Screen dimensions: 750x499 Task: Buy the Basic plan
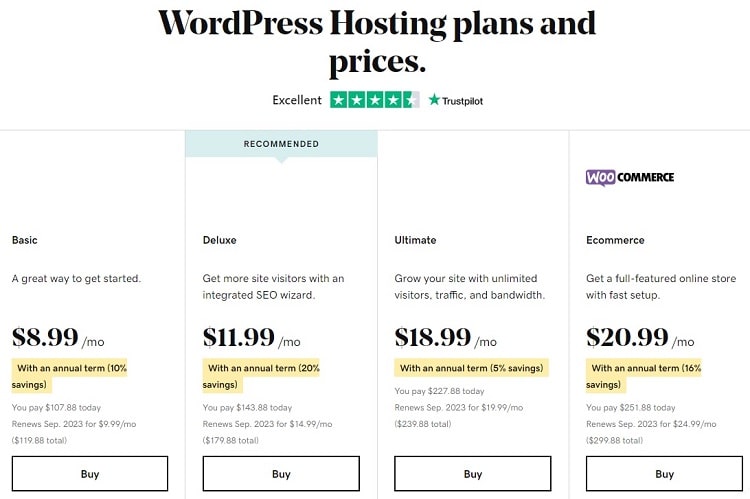[90, 474]
